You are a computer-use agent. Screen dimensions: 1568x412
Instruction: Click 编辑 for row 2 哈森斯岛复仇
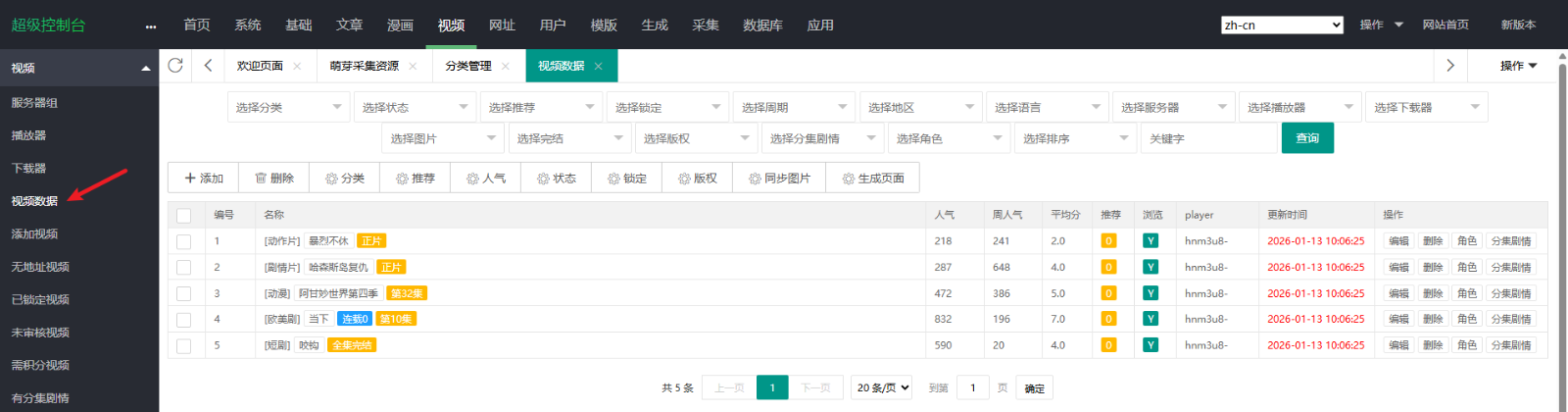1398,267
